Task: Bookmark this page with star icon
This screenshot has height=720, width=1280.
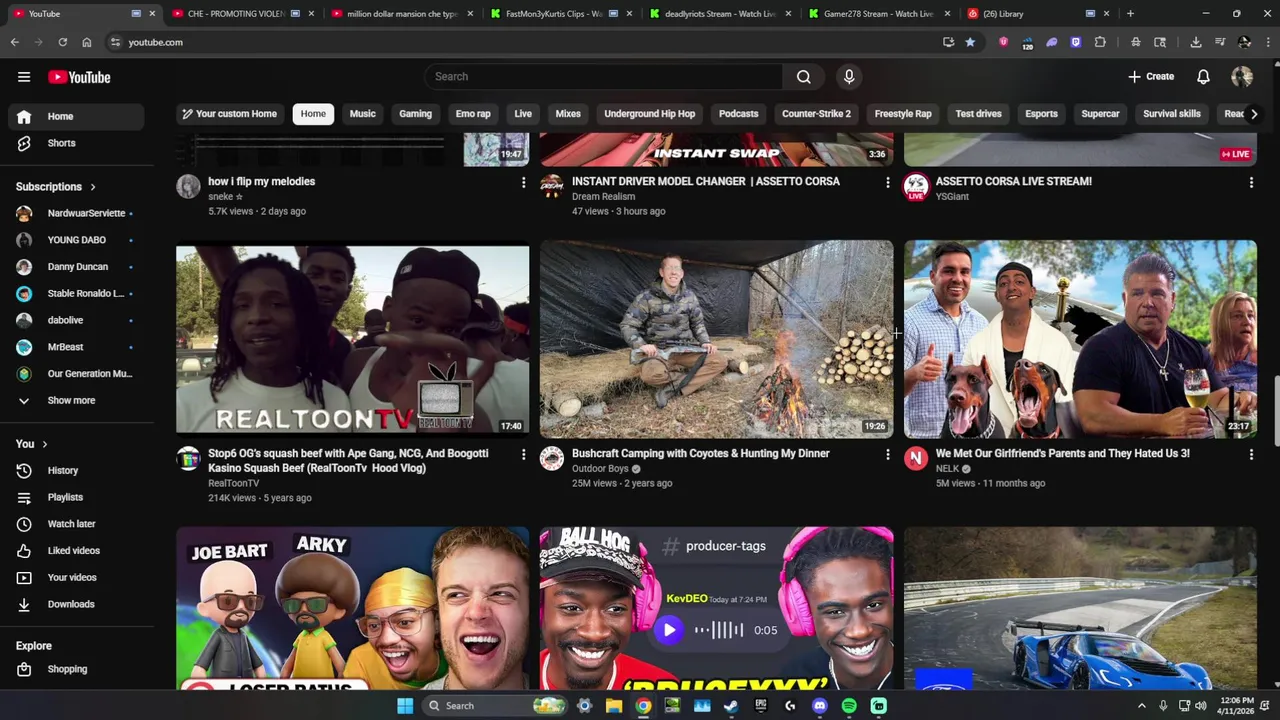Action: tap(970, 42)
